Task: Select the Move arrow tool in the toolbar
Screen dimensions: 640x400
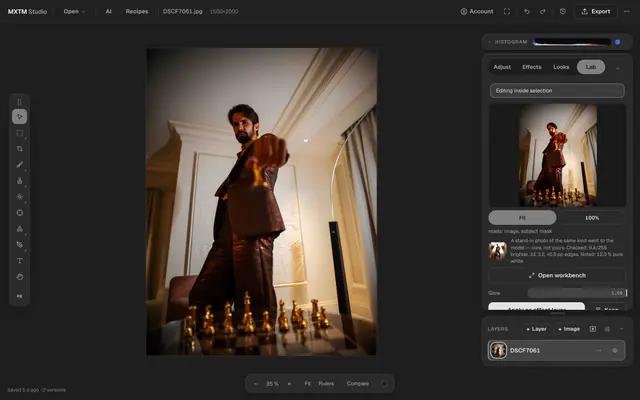Action: [20, 117]
